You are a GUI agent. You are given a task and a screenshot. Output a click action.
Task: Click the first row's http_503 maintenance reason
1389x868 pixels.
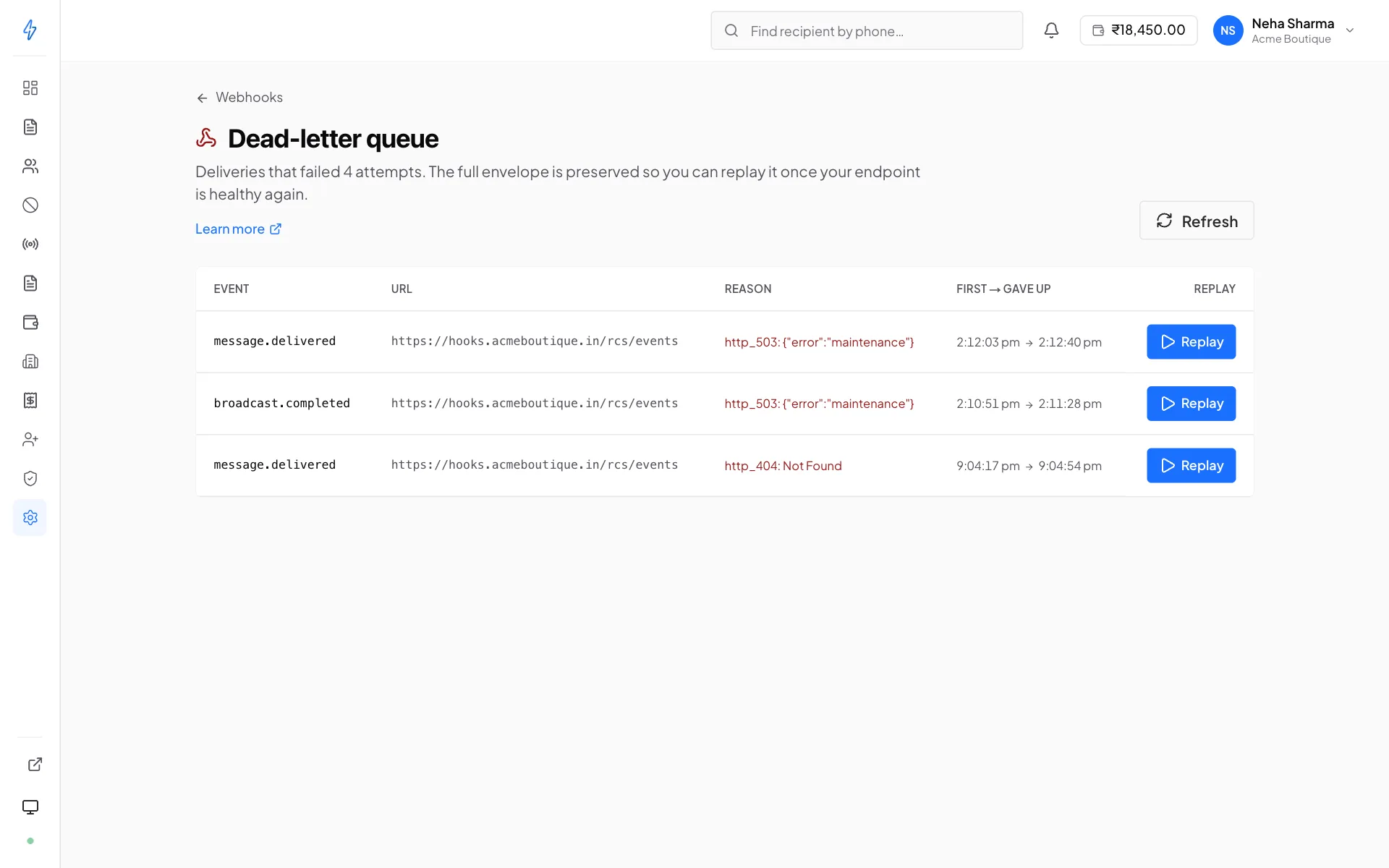pos(820,342)
